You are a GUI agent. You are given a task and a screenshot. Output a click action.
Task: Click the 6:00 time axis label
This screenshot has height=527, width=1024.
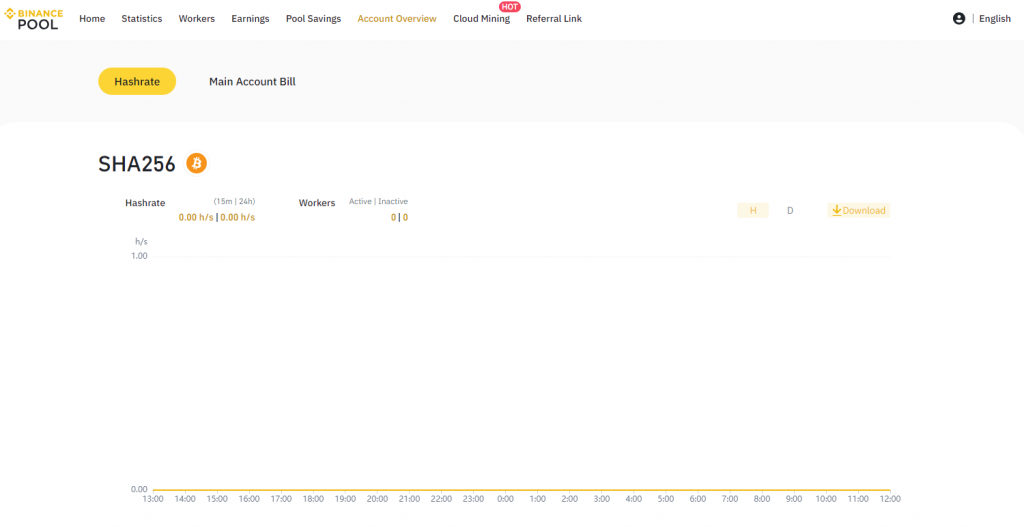[x=697, y=499]
